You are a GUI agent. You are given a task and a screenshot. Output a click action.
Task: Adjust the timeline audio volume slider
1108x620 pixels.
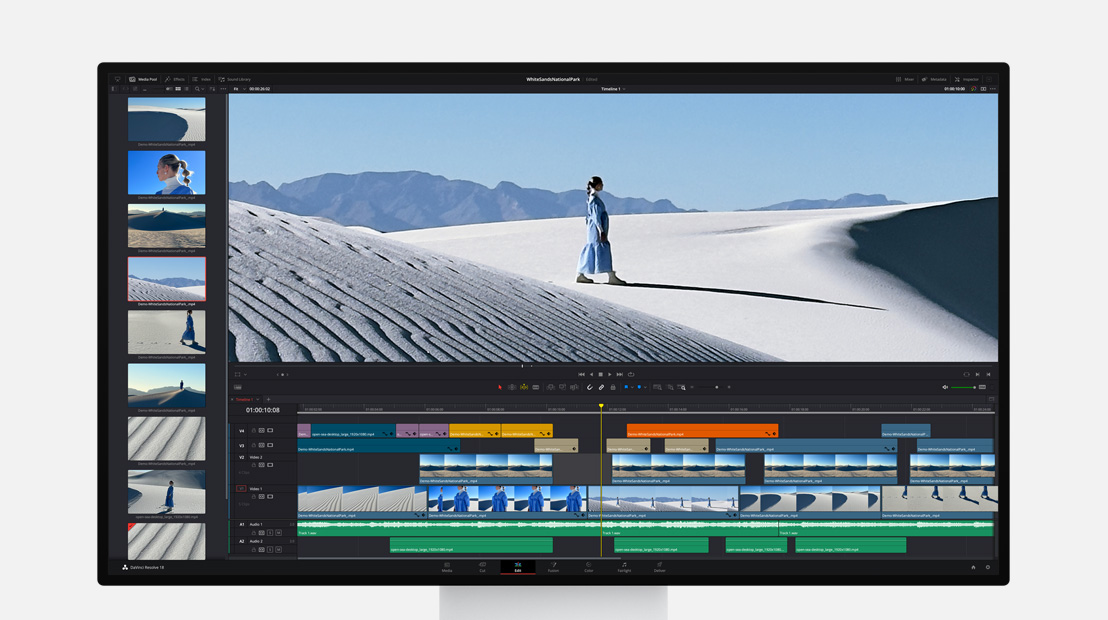pos(965,387)
